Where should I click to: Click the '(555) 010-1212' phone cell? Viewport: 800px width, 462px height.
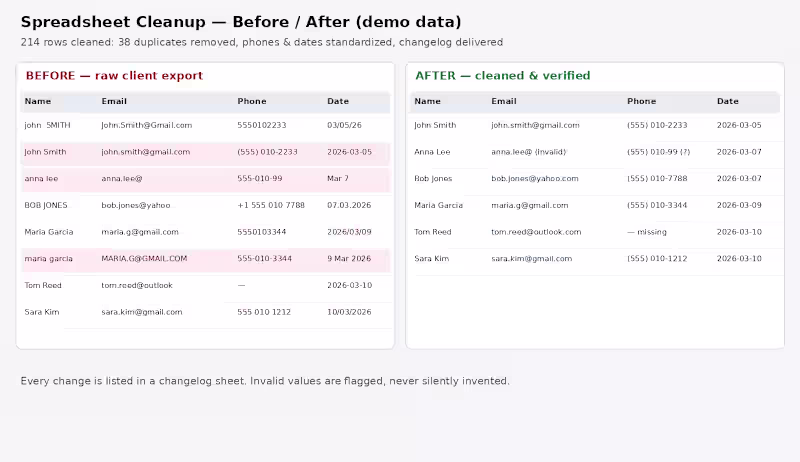tap(657, 259)
